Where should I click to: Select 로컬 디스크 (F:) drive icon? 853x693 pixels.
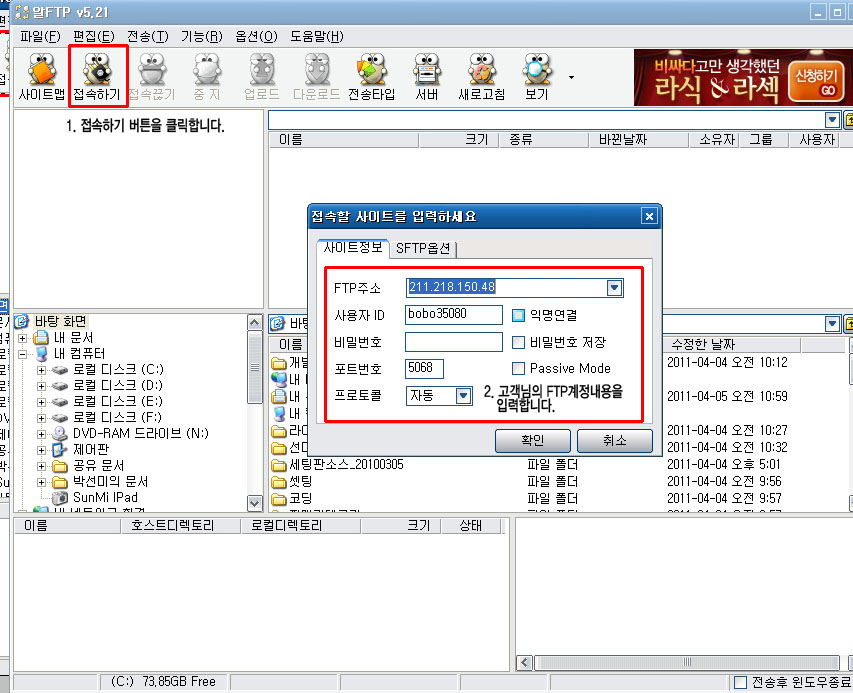[60, 418]
